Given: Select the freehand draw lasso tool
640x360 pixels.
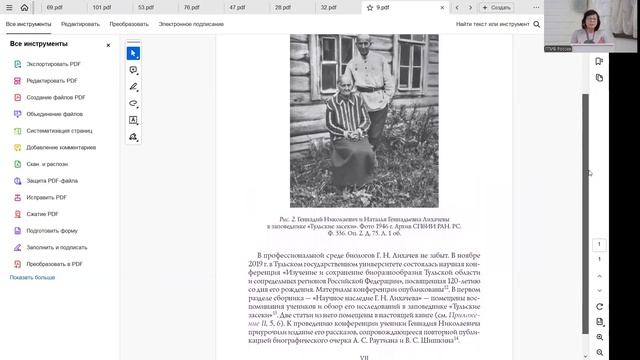Looking at the screenshot, I should (x=133, y=103).
